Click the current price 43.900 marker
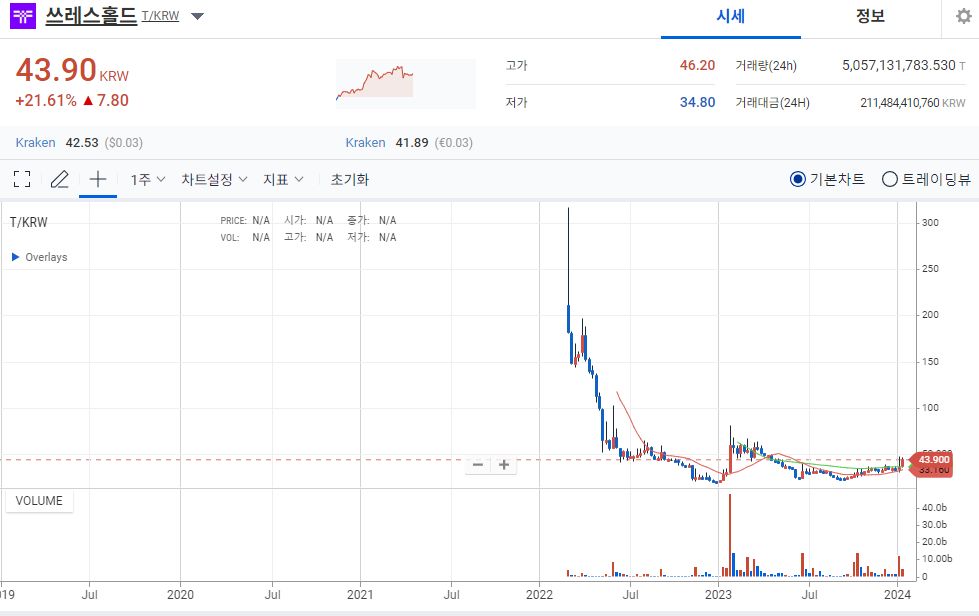Image resolution: width=979 pixels, height=616 pixels. tap(931, 460)
